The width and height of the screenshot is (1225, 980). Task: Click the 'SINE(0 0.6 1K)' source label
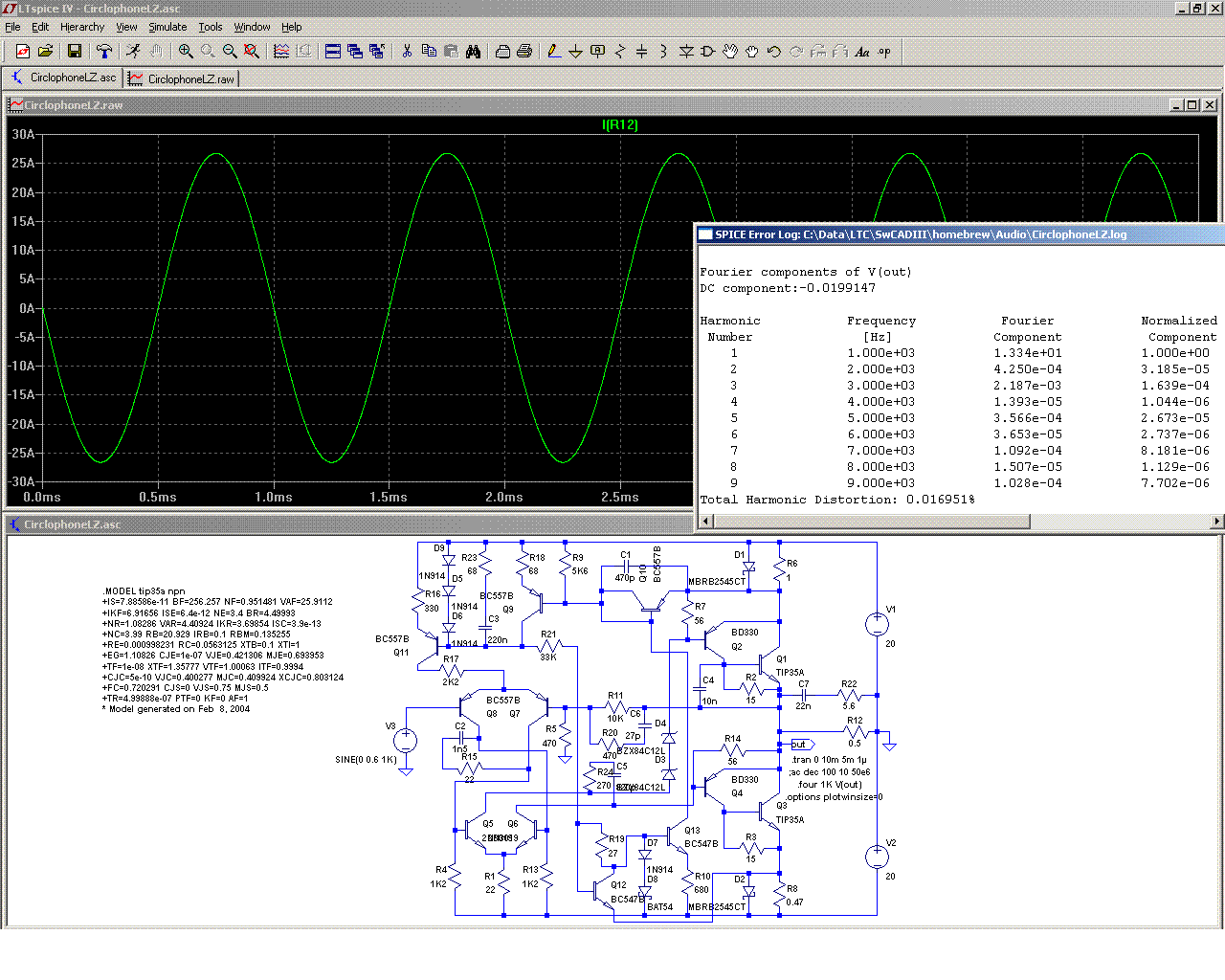click(366, 760)
